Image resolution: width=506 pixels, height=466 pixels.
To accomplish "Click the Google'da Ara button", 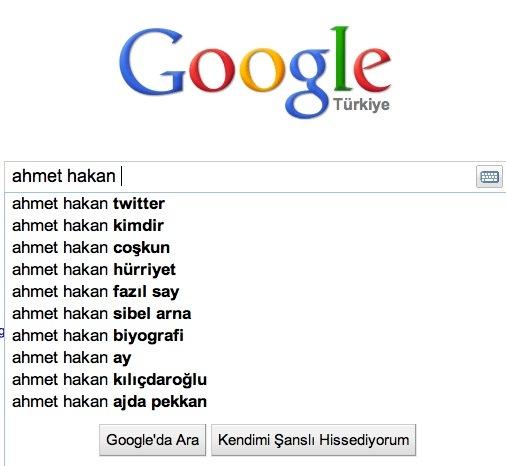I will (153, 440).
